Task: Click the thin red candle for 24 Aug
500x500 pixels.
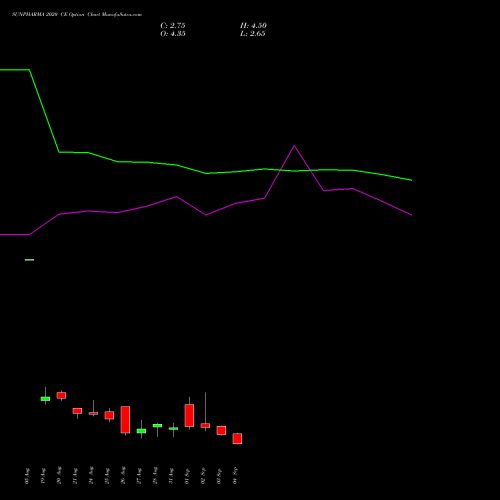Action: [93, 413]
